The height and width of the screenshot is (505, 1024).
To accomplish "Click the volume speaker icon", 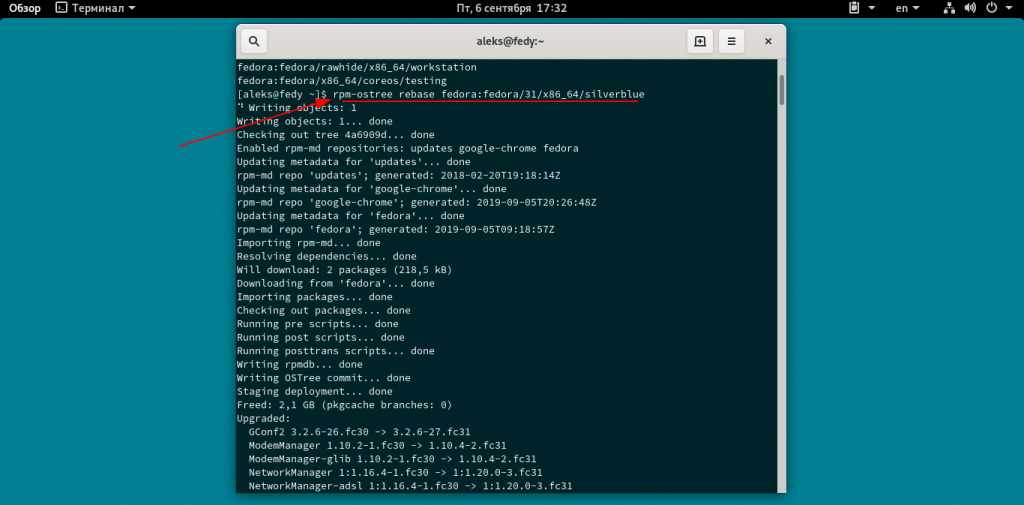I will (972, 8).
